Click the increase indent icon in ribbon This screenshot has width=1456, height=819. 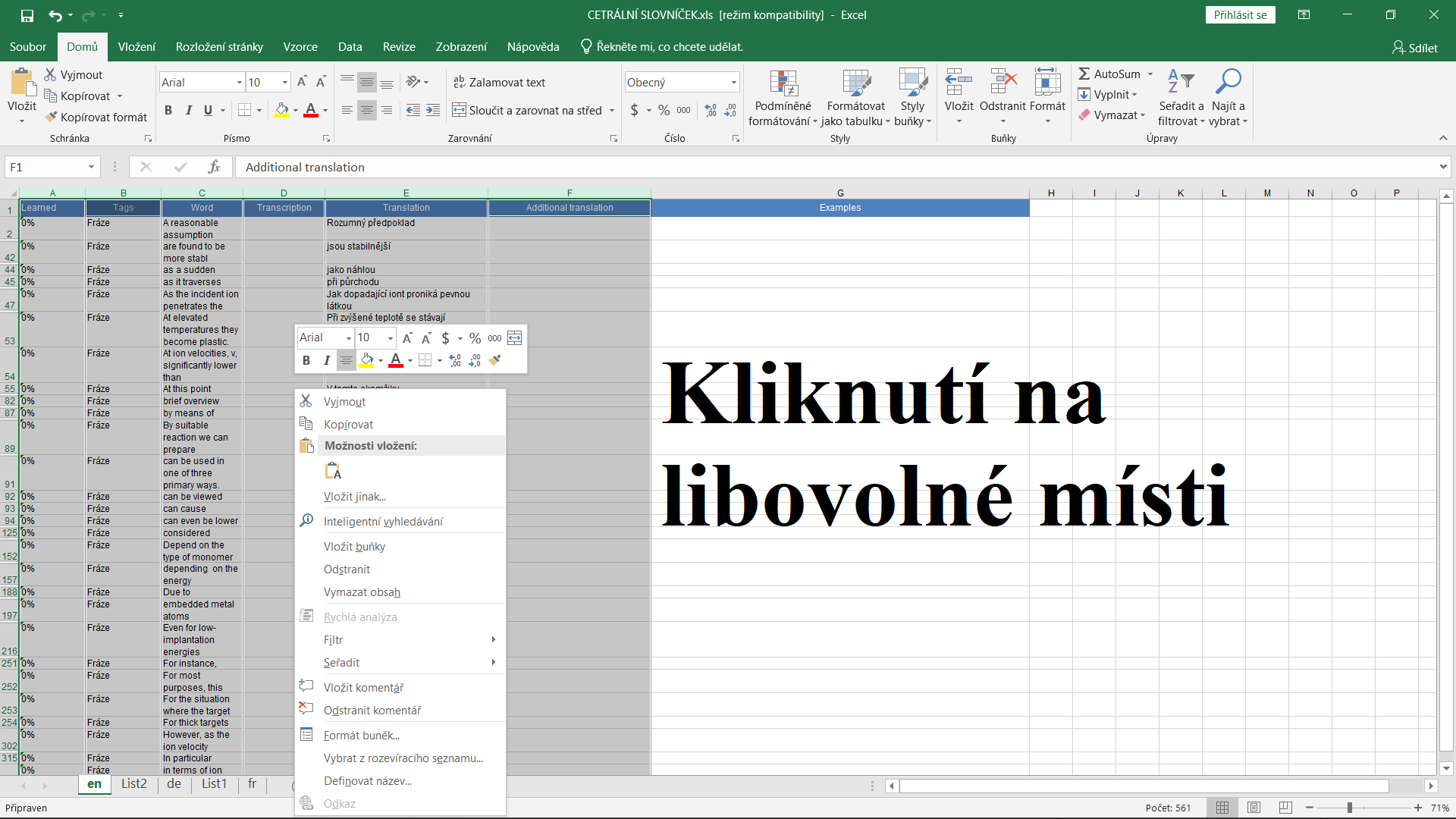point(433,111)
